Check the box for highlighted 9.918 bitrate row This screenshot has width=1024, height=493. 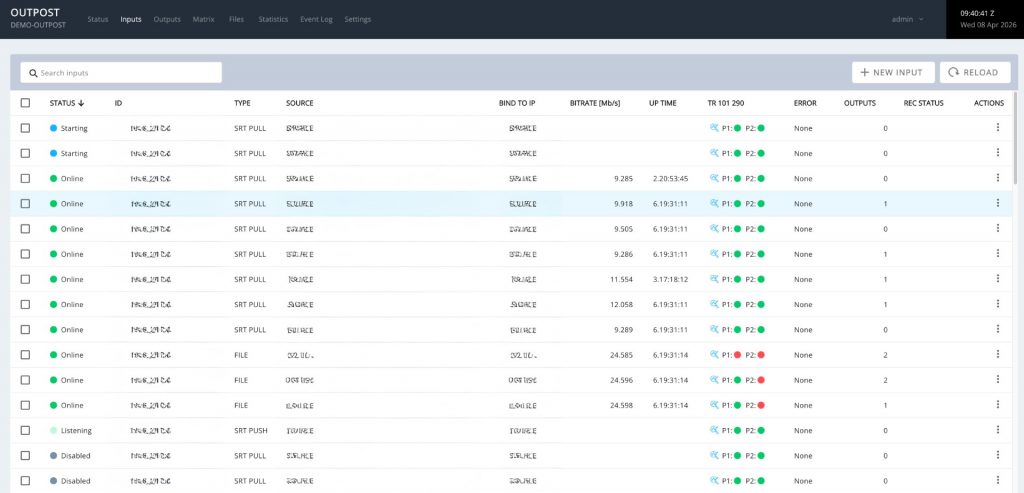pos(26,204)
